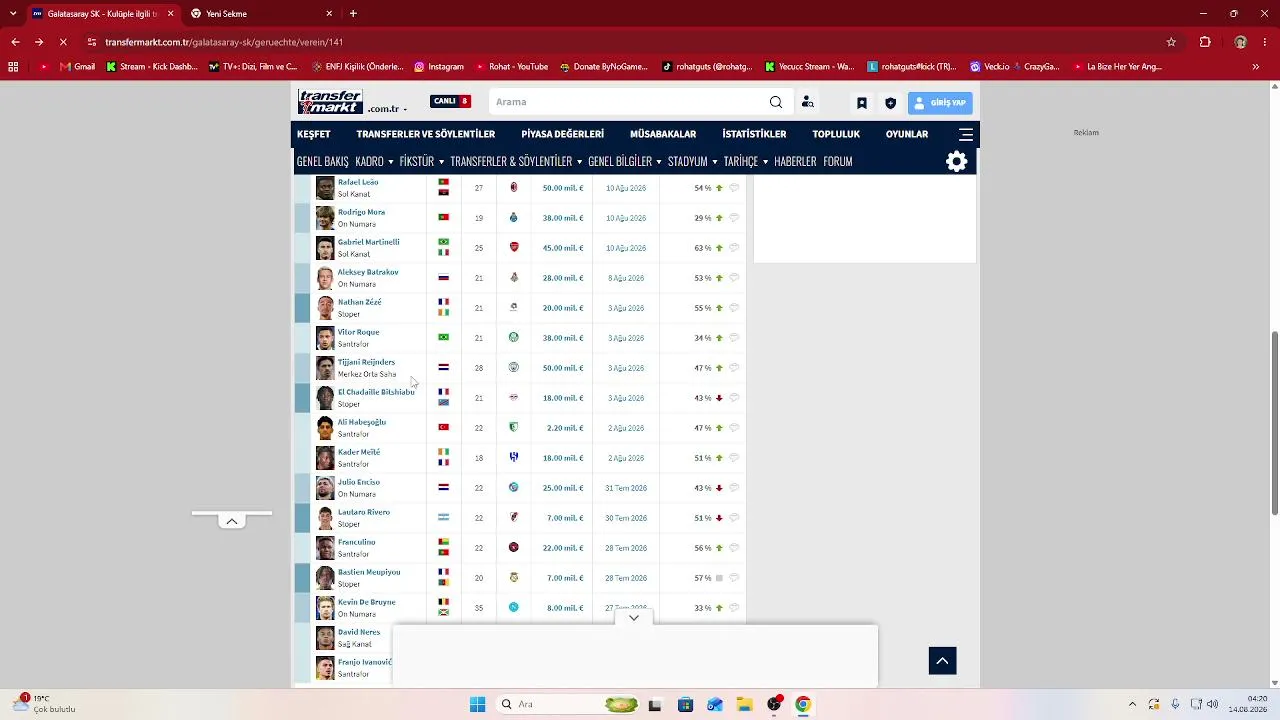
Task: Click the shield icon in the header
Action: point(891,103)
